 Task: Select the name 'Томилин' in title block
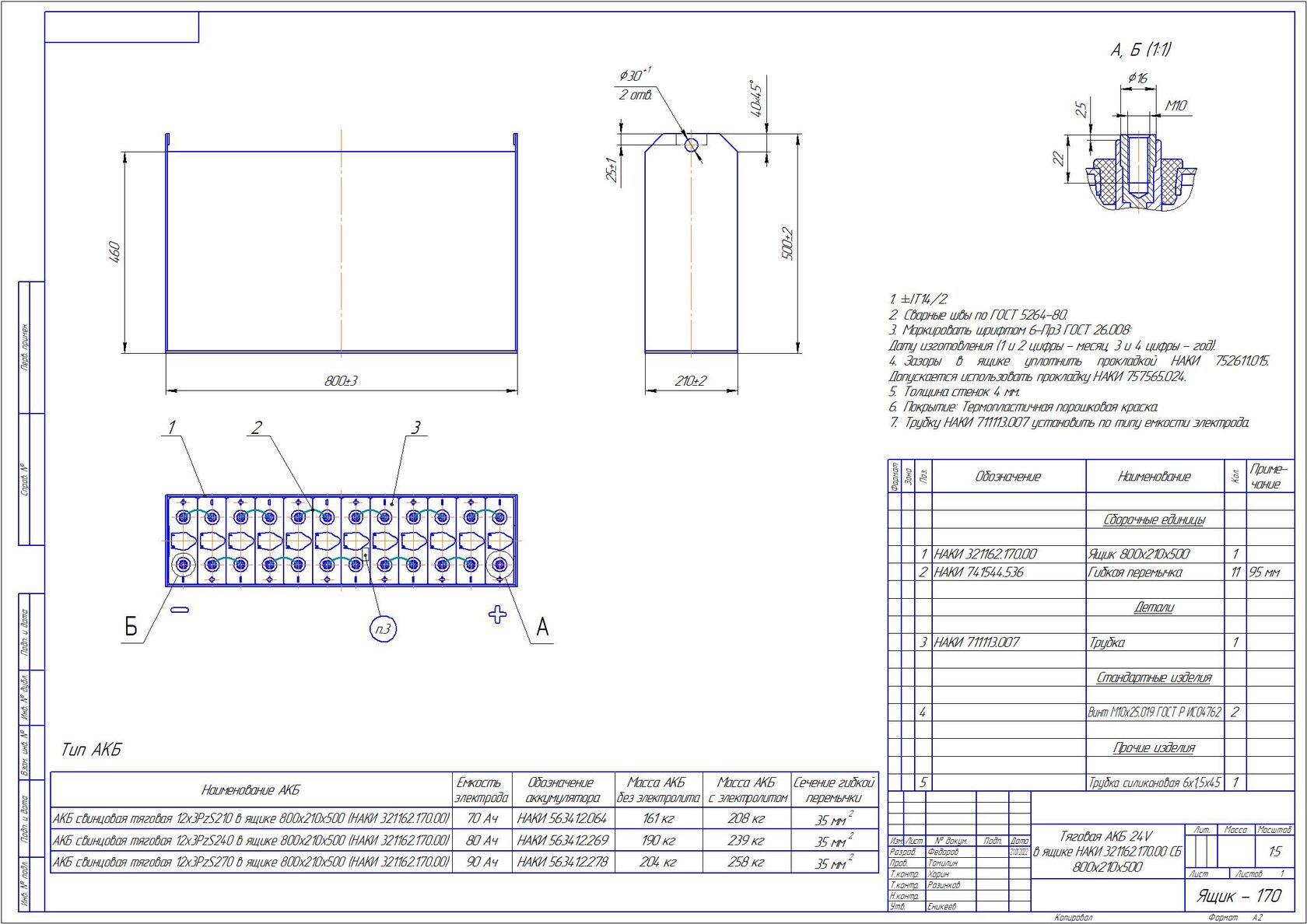943,863
